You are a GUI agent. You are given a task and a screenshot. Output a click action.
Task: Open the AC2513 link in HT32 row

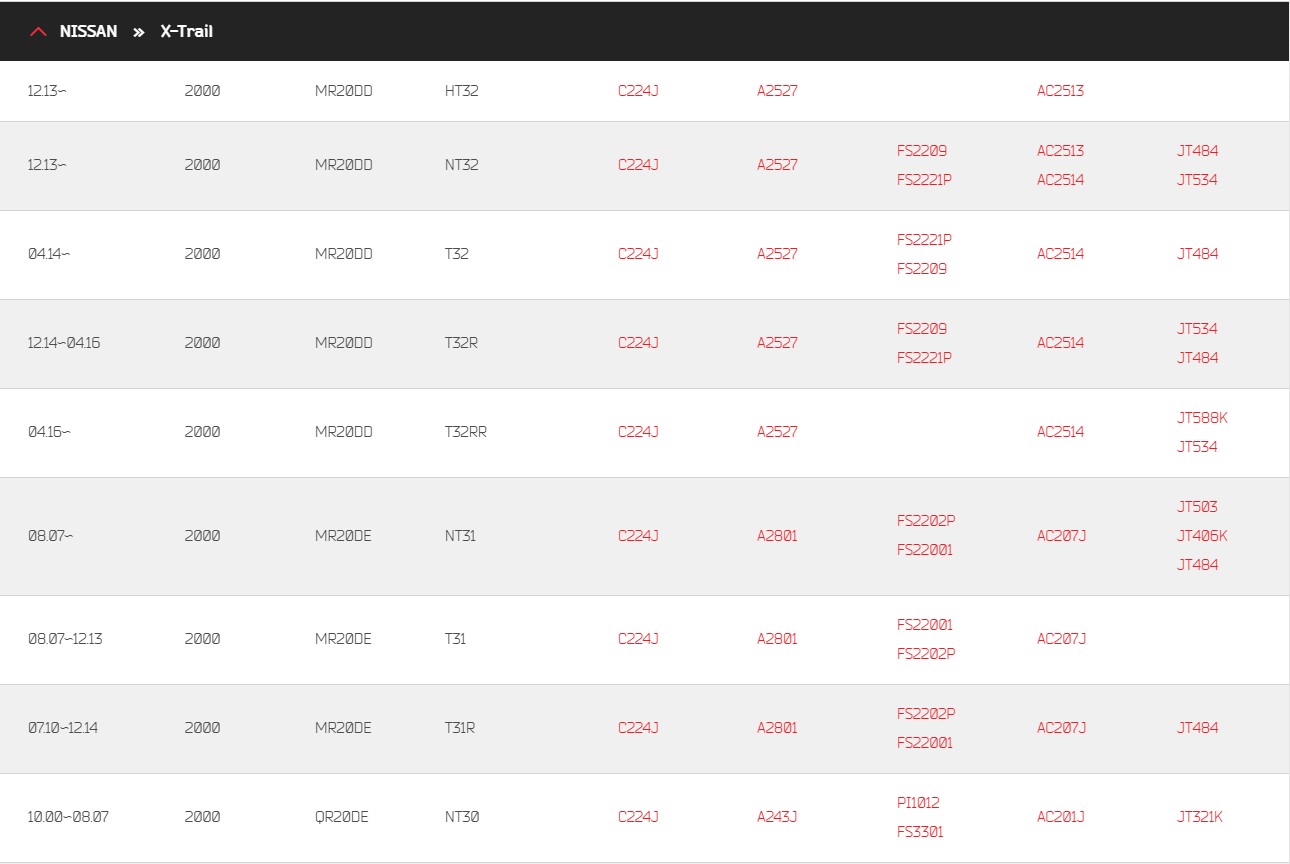1060,91
